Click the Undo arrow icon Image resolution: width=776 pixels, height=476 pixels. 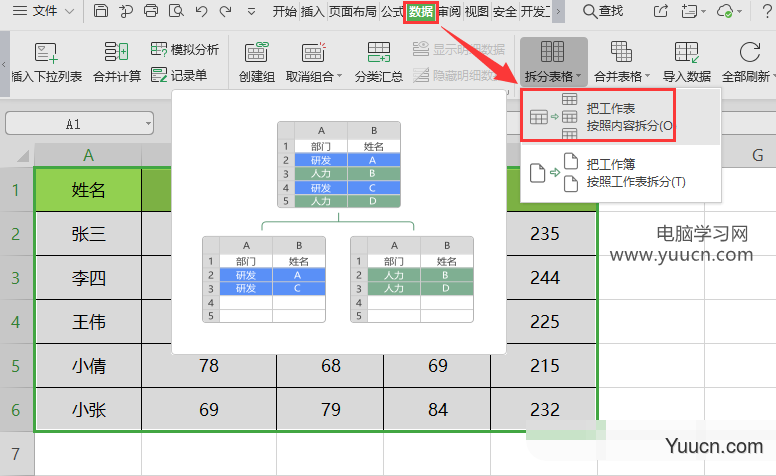pyautogui.click(x=201, y=11)
